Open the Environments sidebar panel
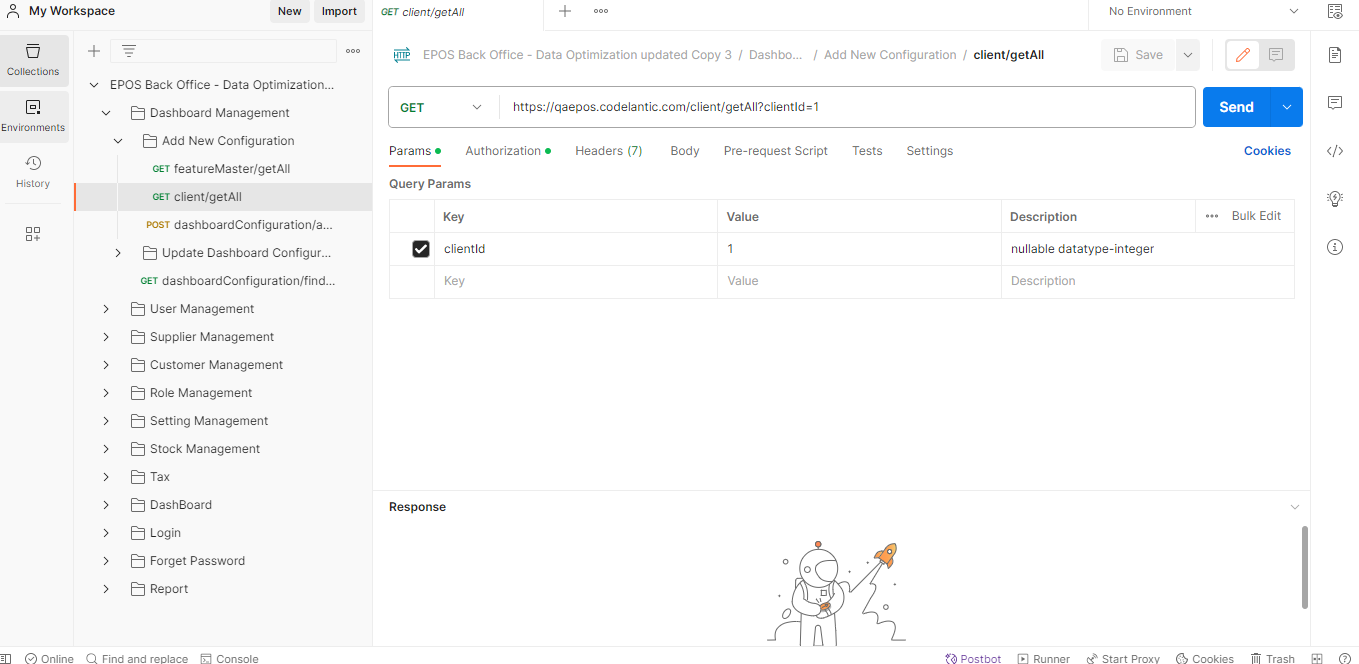 pyautogui.click(x=34, y=115)
